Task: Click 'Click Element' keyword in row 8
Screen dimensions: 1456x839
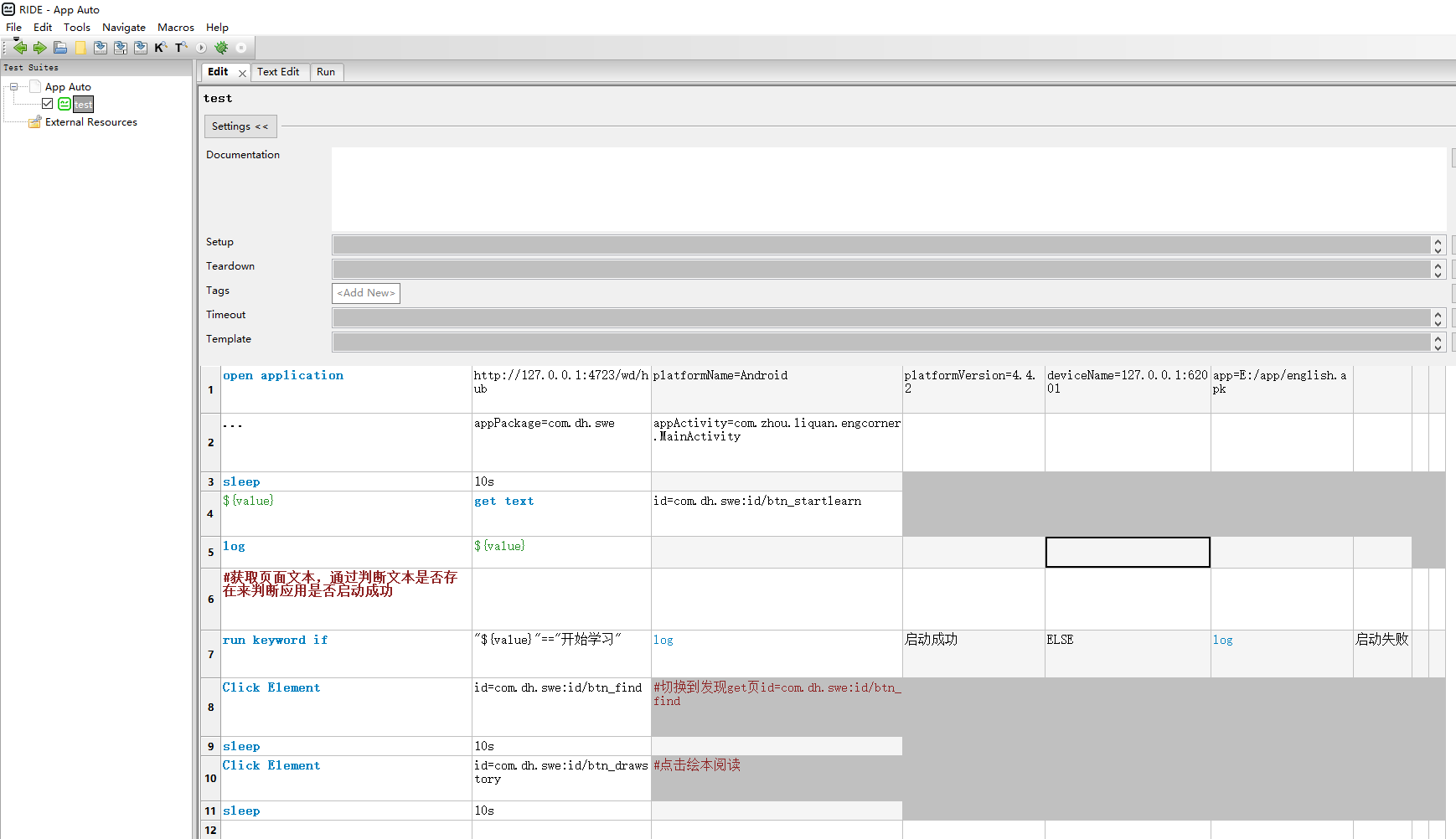Action: pos(346,707)
